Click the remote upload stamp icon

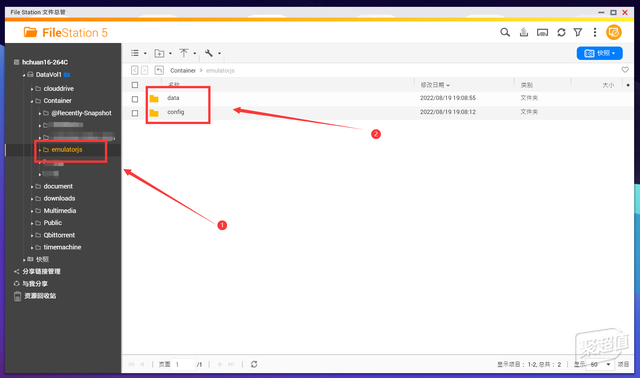524,32
